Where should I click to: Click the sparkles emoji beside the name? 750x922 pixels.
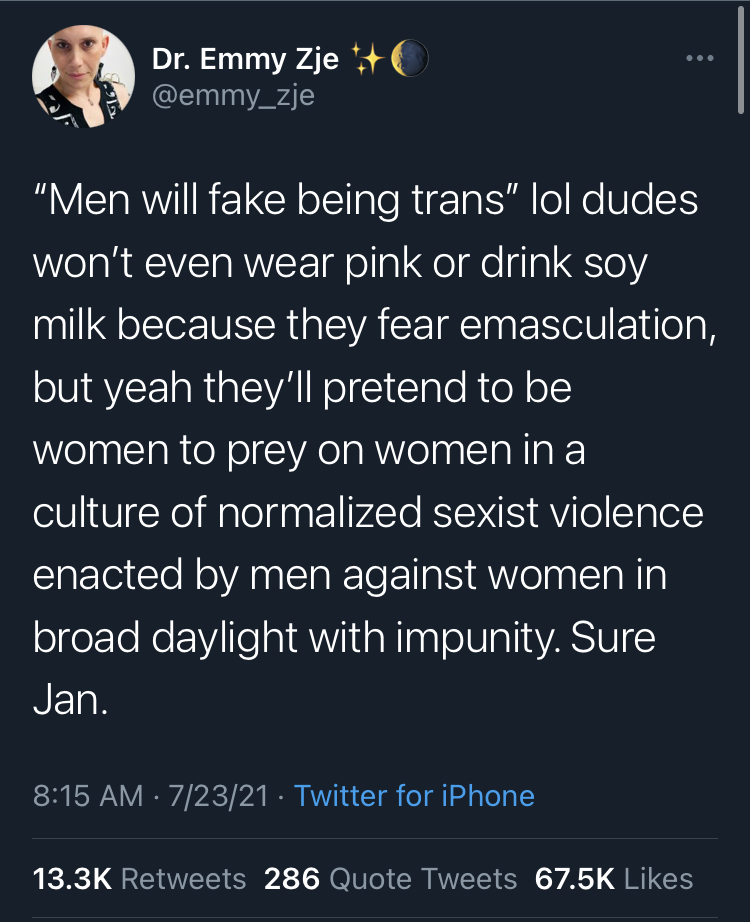point(369,61)
